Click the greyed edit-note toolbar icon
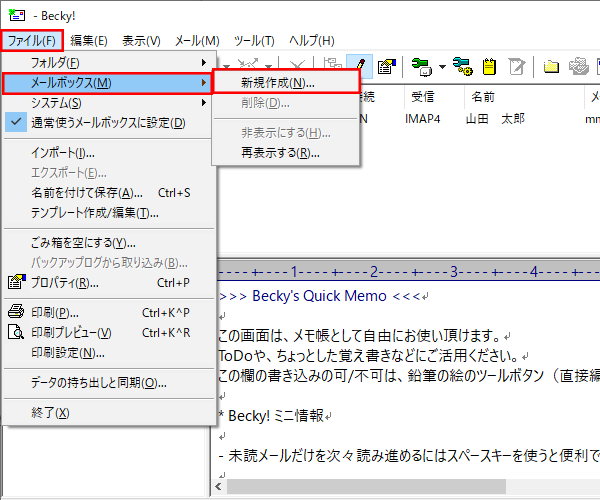 (x=517, y=67)
